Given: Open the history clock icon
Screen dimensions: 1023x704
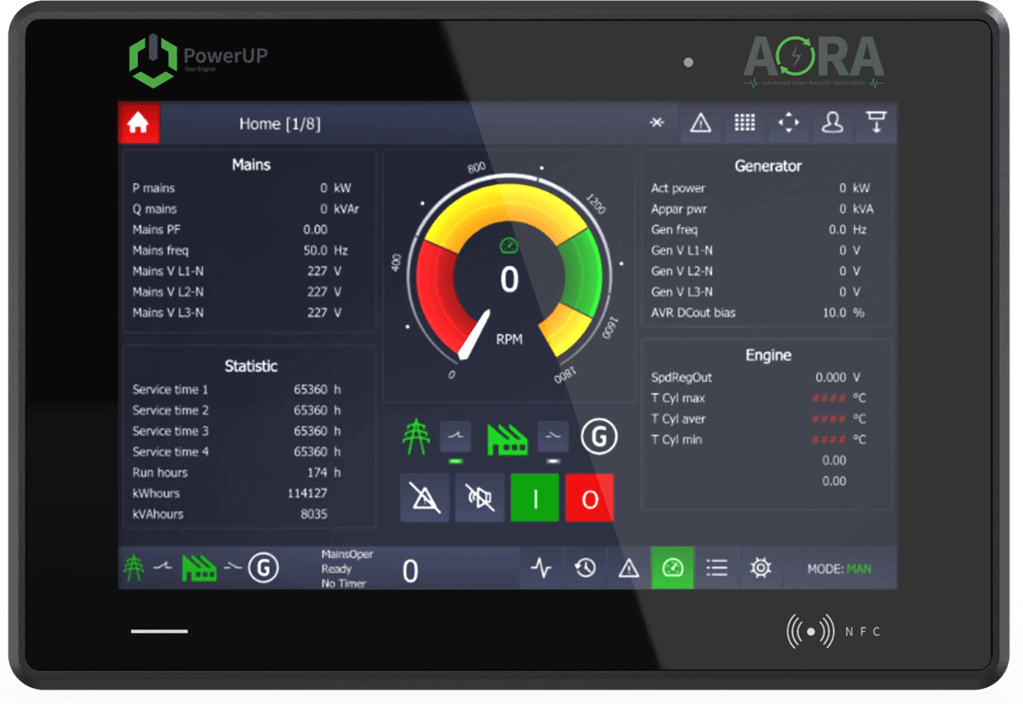Looking at the screenshot, I should [585, 568].
